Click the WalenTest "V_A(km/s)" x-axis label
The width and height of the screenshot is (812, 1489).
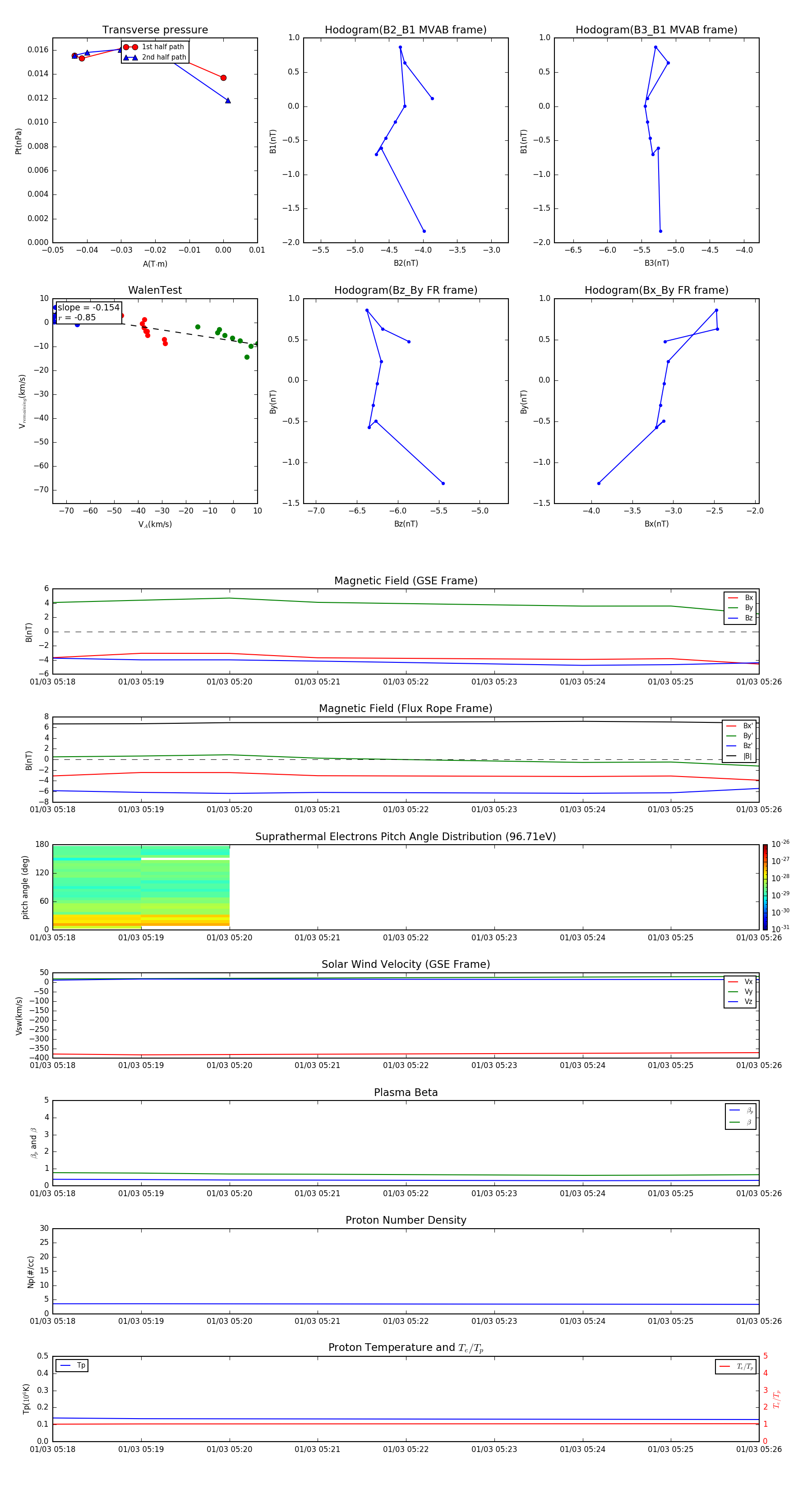(x=155, y=525)
